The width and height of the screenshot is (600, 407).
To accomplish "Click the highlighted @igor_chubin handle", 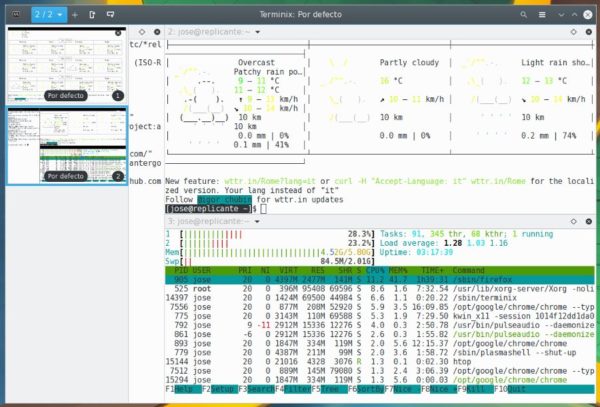I will [x=225, y=200].
